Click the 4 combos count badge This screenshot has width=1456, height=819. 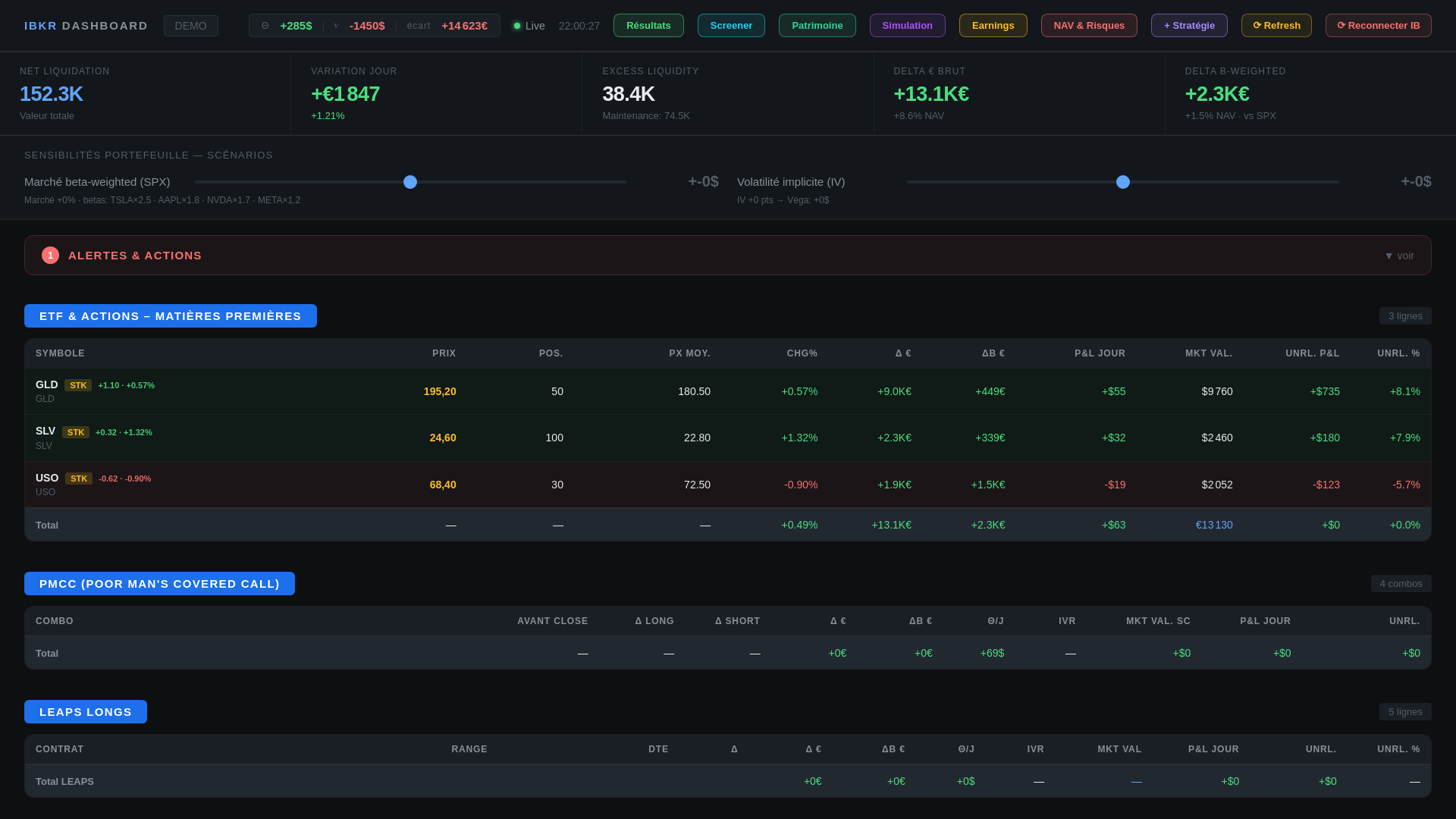pos(1401,584)
